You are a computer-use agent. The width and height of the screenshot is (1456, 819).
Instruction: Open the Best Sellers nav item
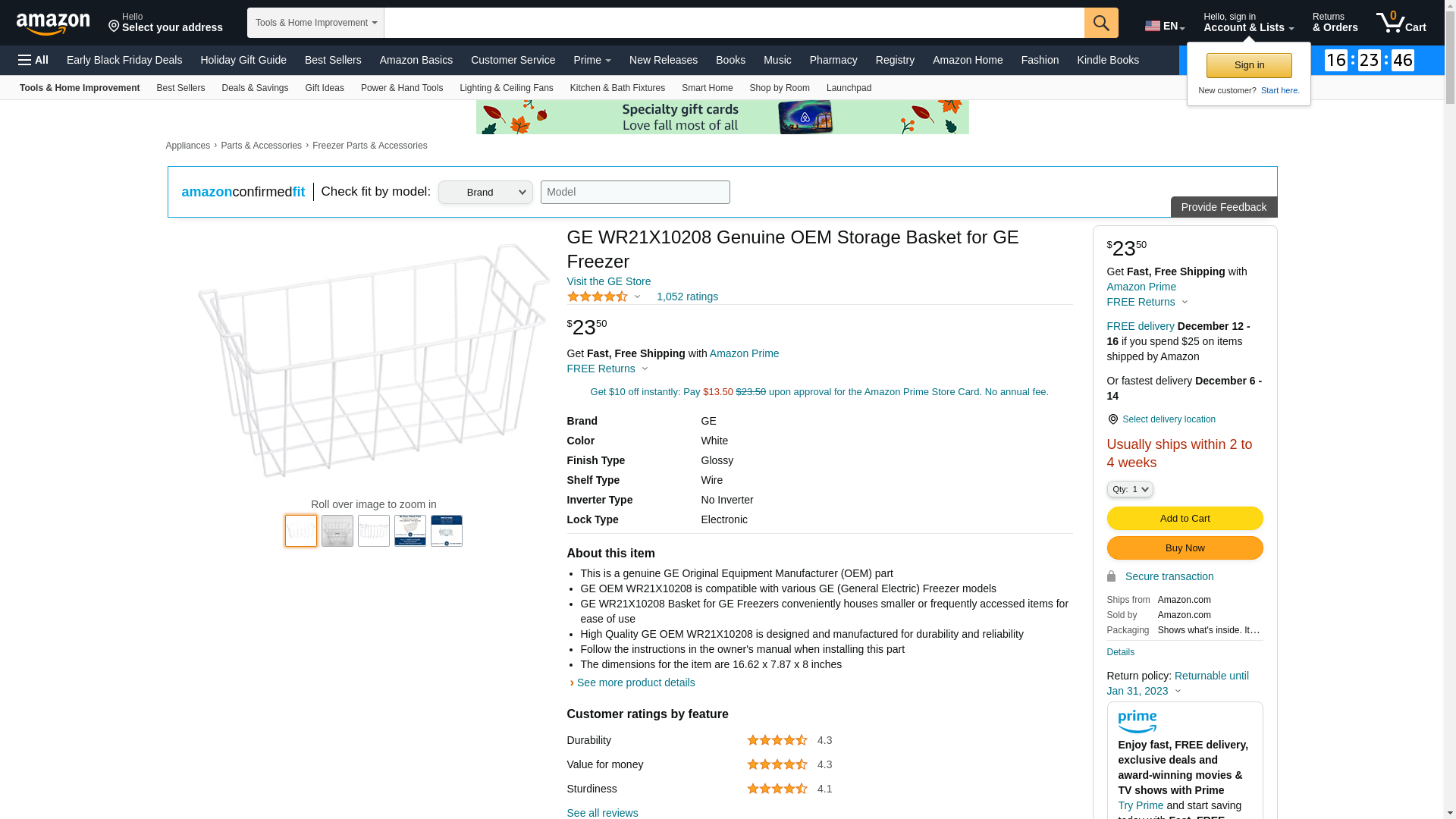pos(333,60)
